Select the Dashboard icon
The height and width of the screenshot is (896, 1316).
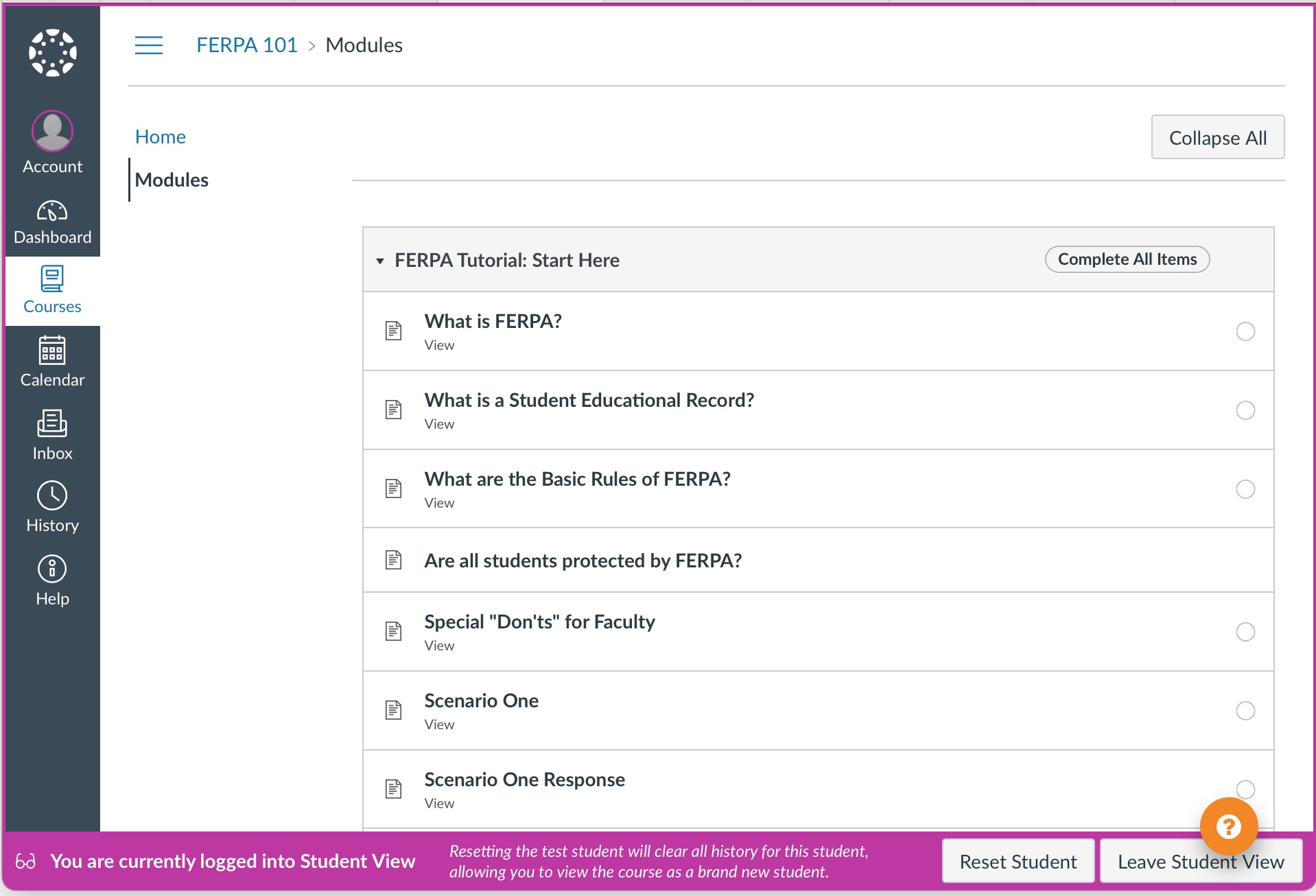52,221
